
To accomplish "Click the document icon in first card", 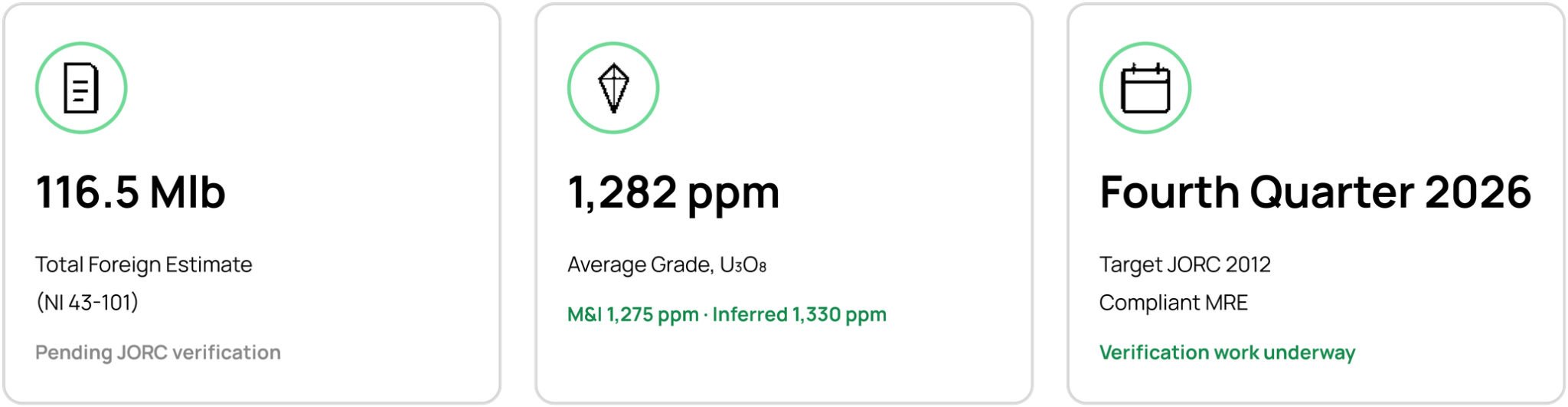I will coord(81,88).
